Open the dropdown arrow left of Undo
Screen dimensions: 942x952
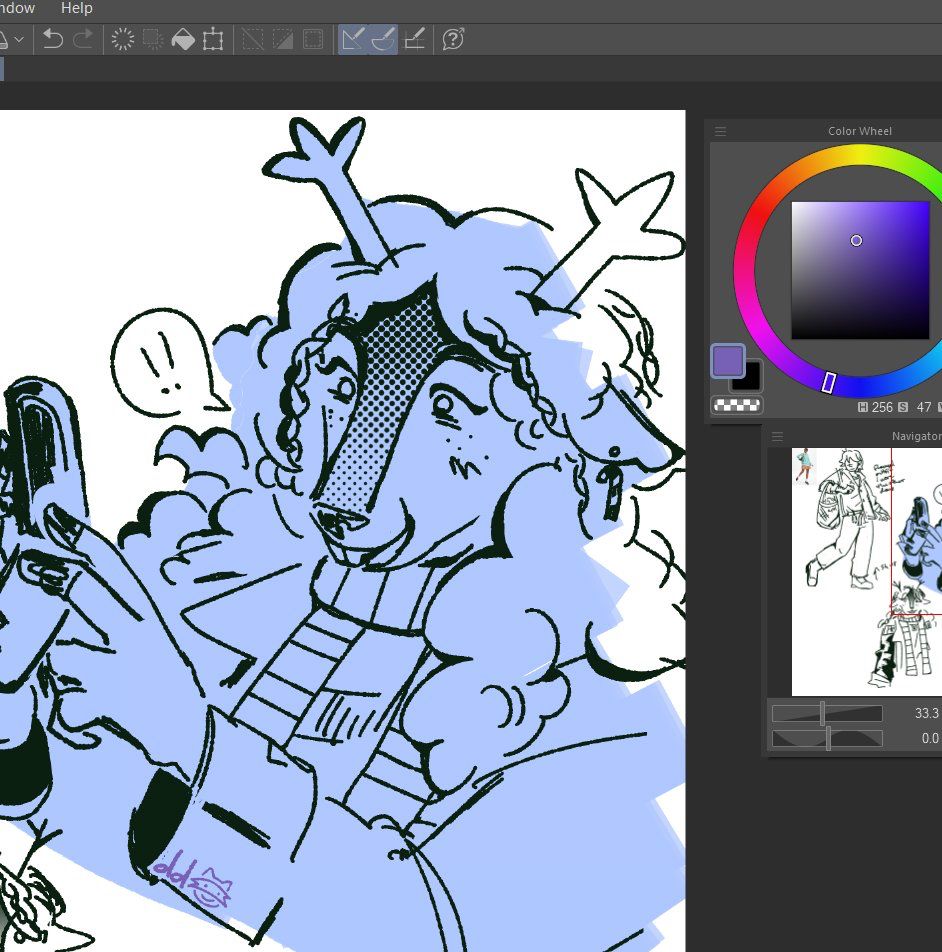pyautogui.click(x=19, y=39)
